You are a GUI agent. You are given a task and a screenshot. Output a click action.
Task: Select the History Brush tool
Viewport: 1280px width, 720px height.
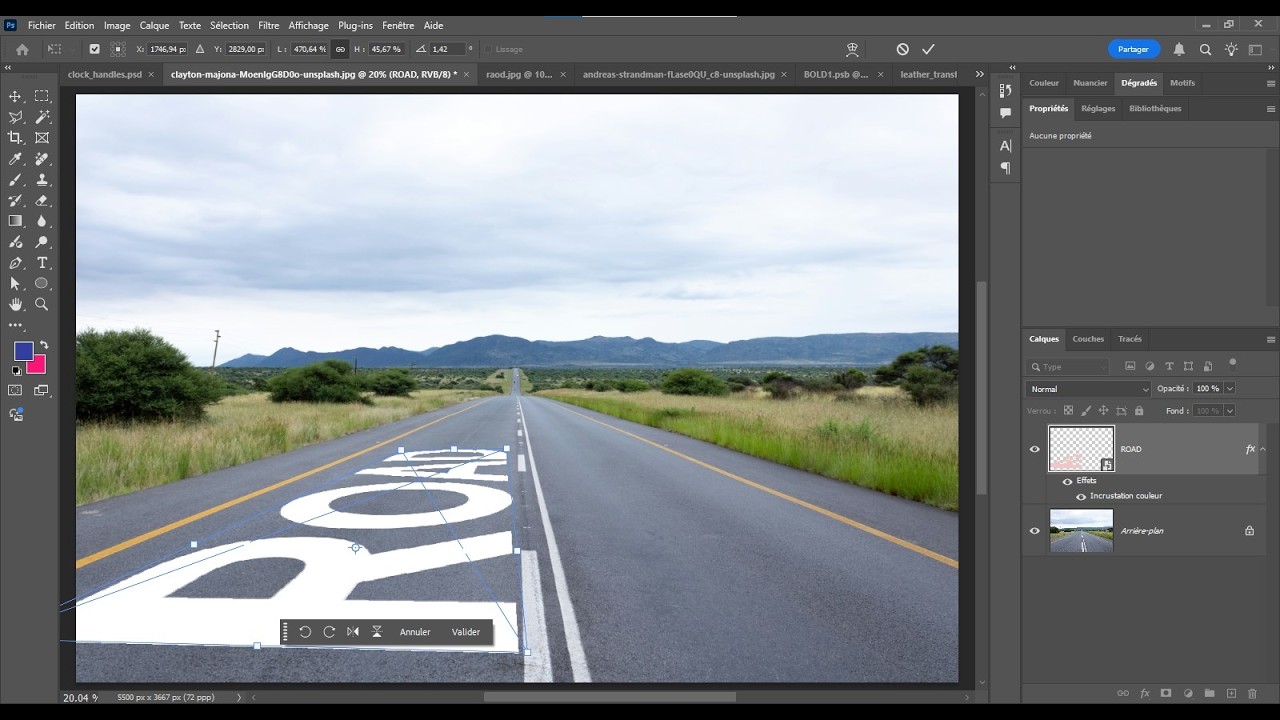15,200
